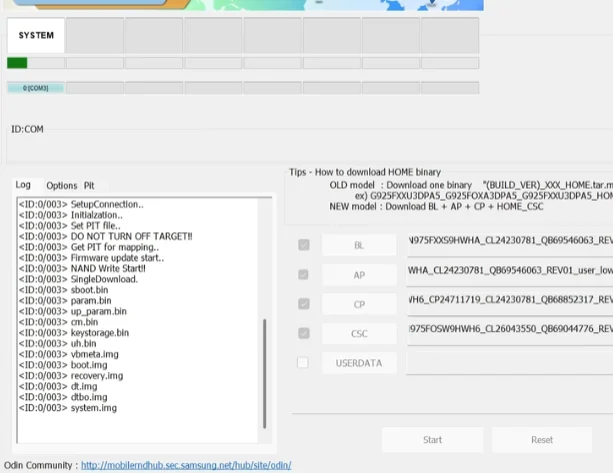
Task: Click the empty USERDATA path field
Action: 510,362
